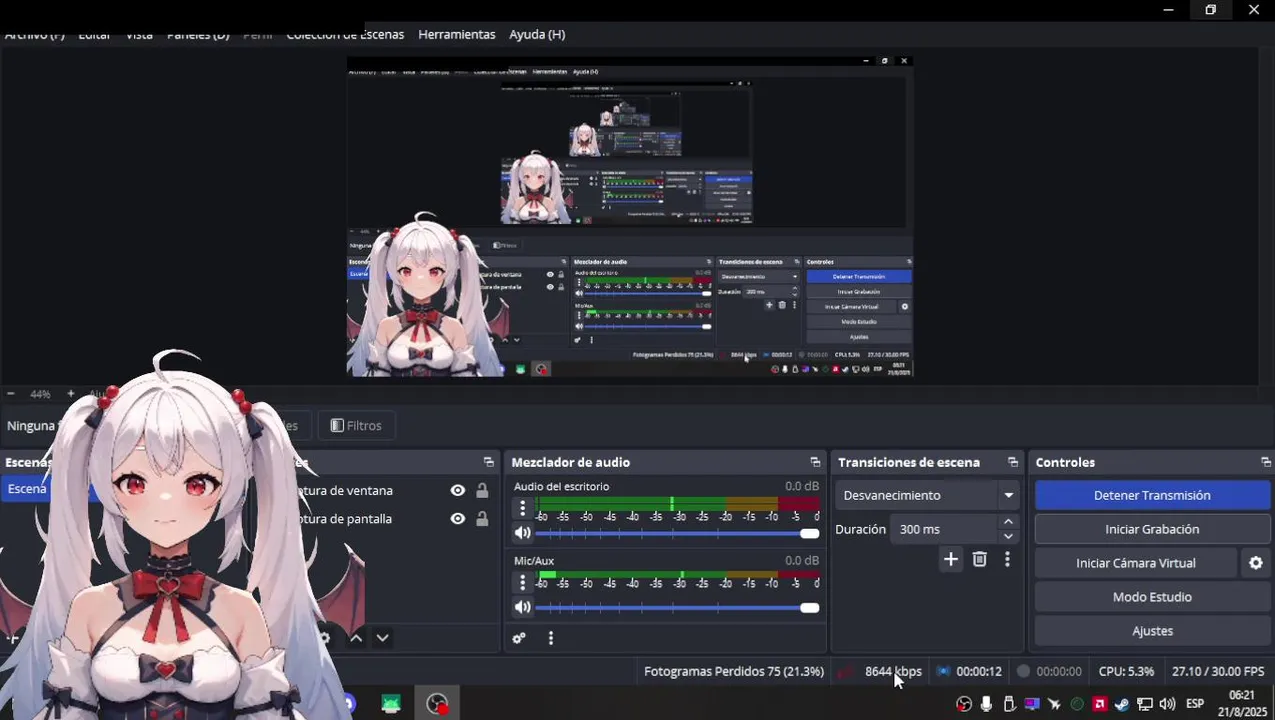The width and height of the screenshot is (1275, 720).
Task: Click the USB safely-remove tray icon
Action: 1010,704
